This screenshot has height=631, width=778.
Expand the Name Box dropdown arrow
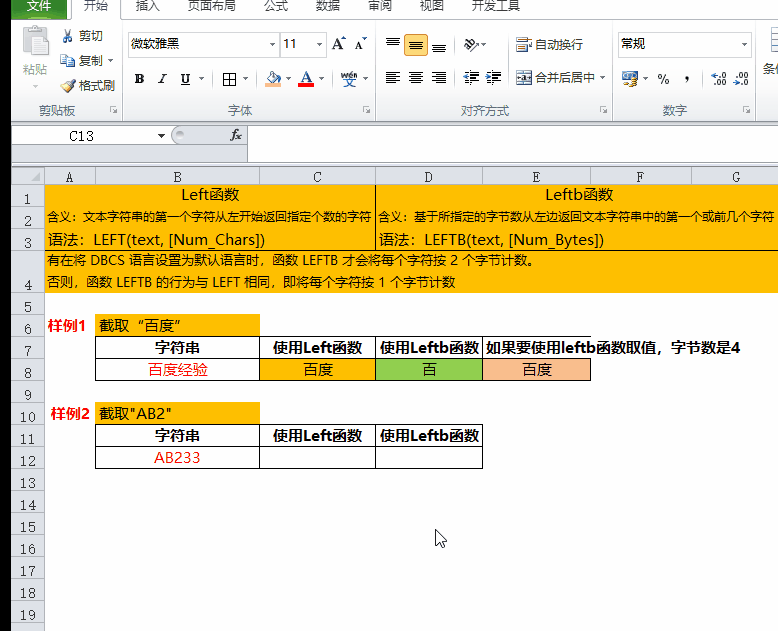tap(161, 136)
